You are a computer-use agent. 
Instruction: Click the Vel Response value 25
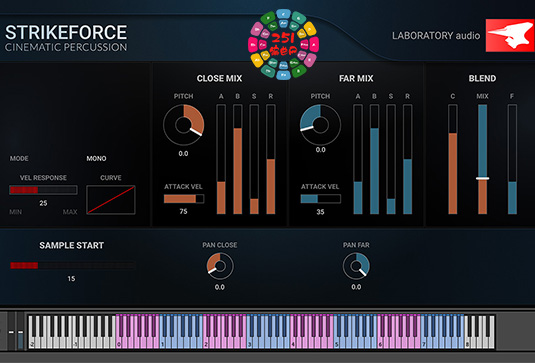43,203
